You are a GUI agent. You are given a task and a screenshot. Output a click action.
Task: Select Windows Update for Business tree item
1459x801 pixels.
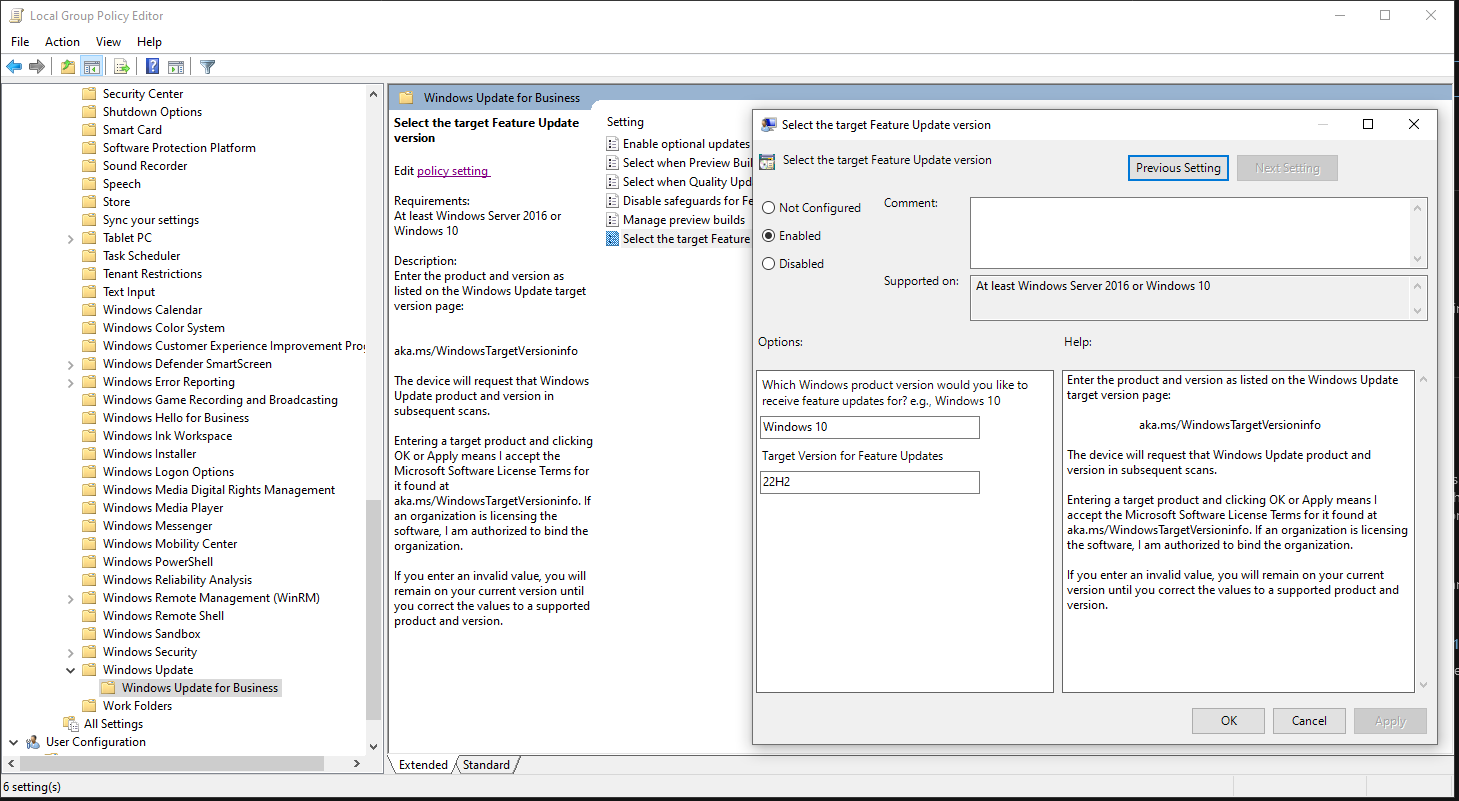click(200, 688)
